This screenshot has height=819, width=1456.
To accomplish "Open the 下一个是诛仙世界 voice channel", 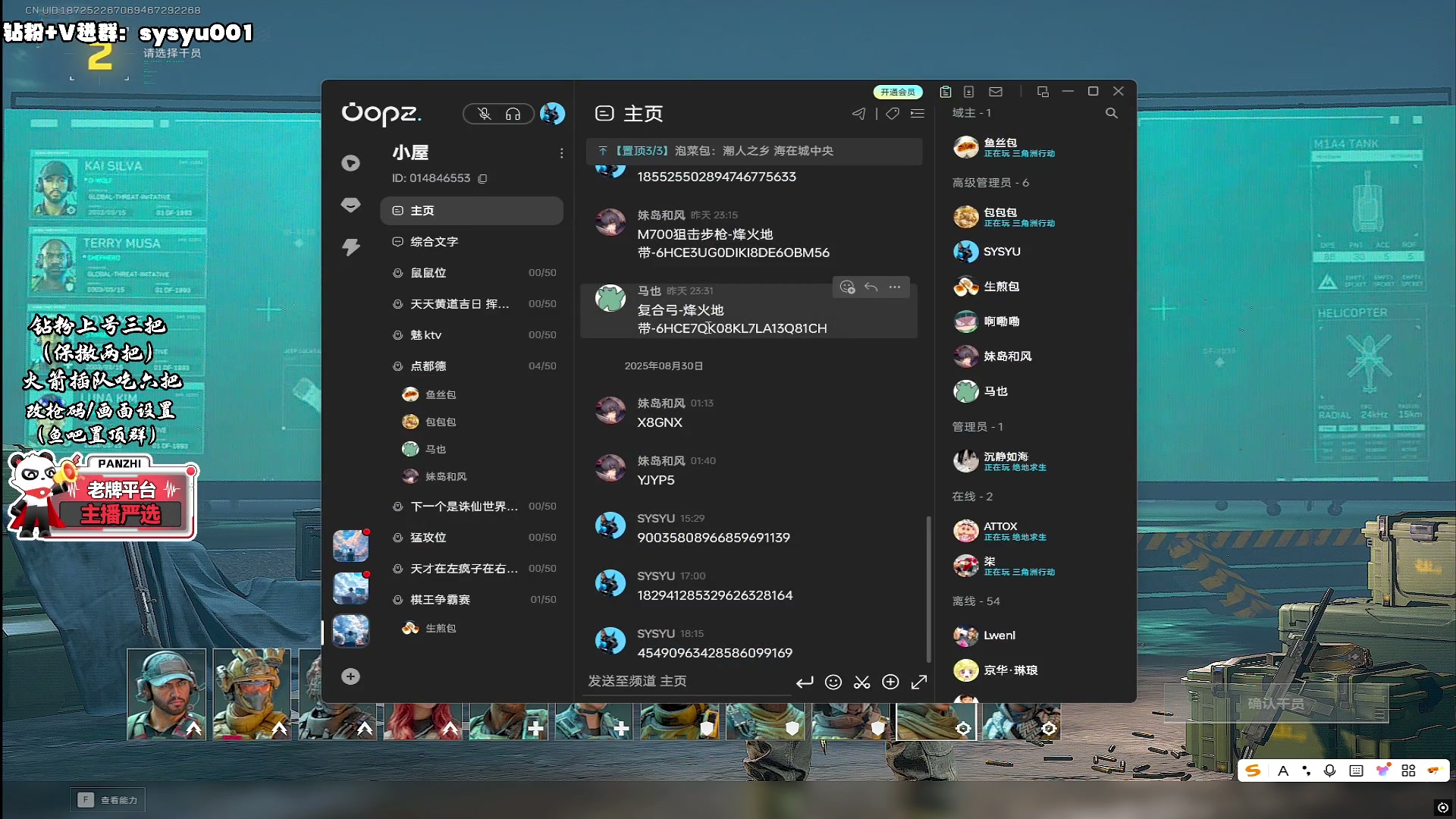I will coord(472,507).
